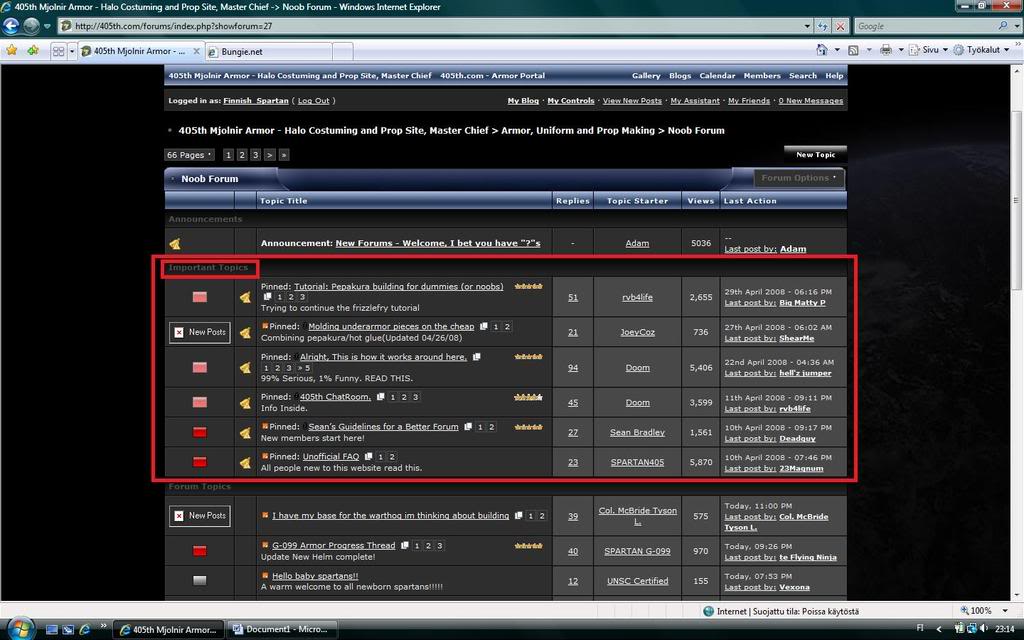Expand the address bar history dropdown arrow
The width and height of the screenshot is (1024, 640).
[x=808, y=26]
